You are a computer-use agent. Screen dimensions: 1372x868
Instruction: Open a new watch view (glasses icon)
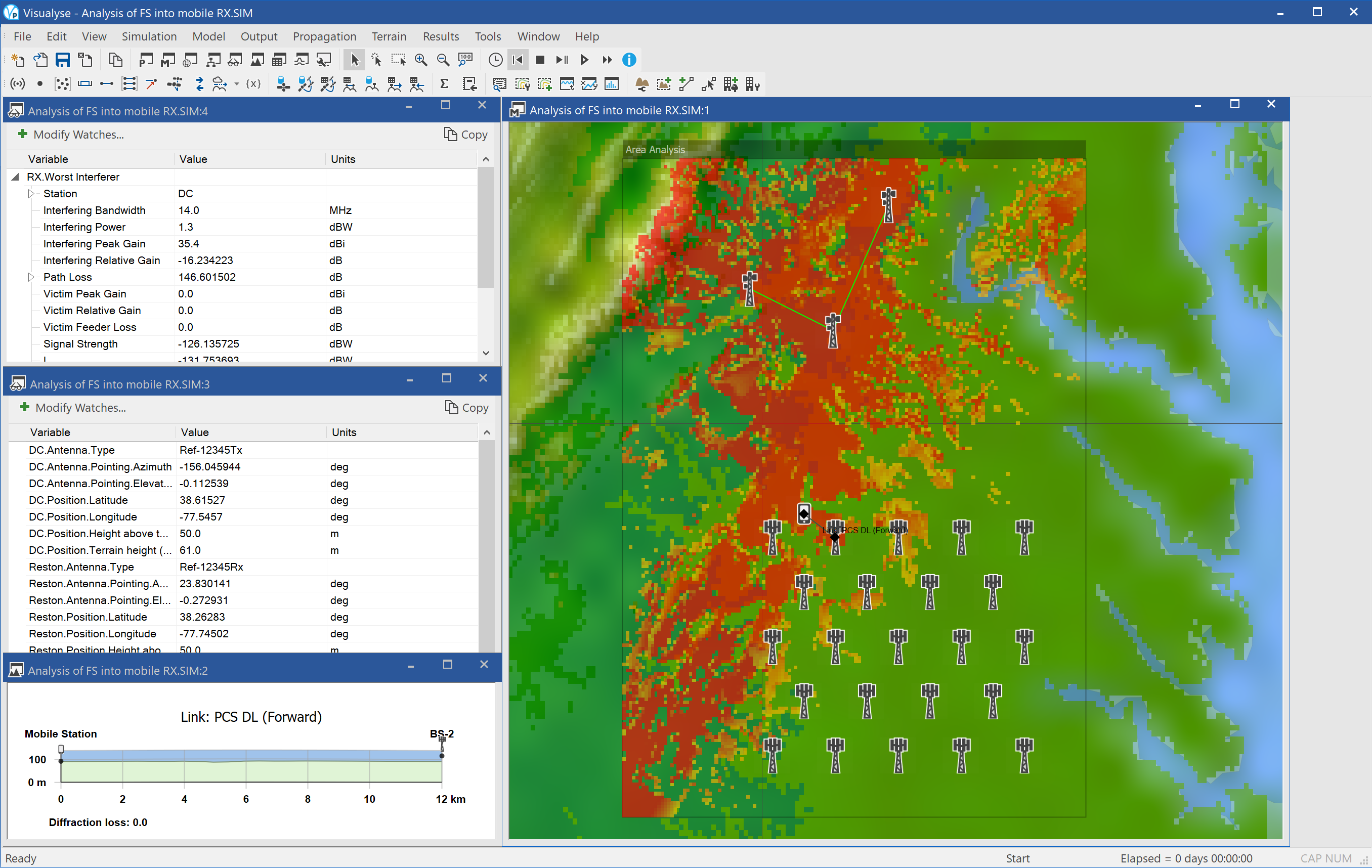click(x=235, y=60)
